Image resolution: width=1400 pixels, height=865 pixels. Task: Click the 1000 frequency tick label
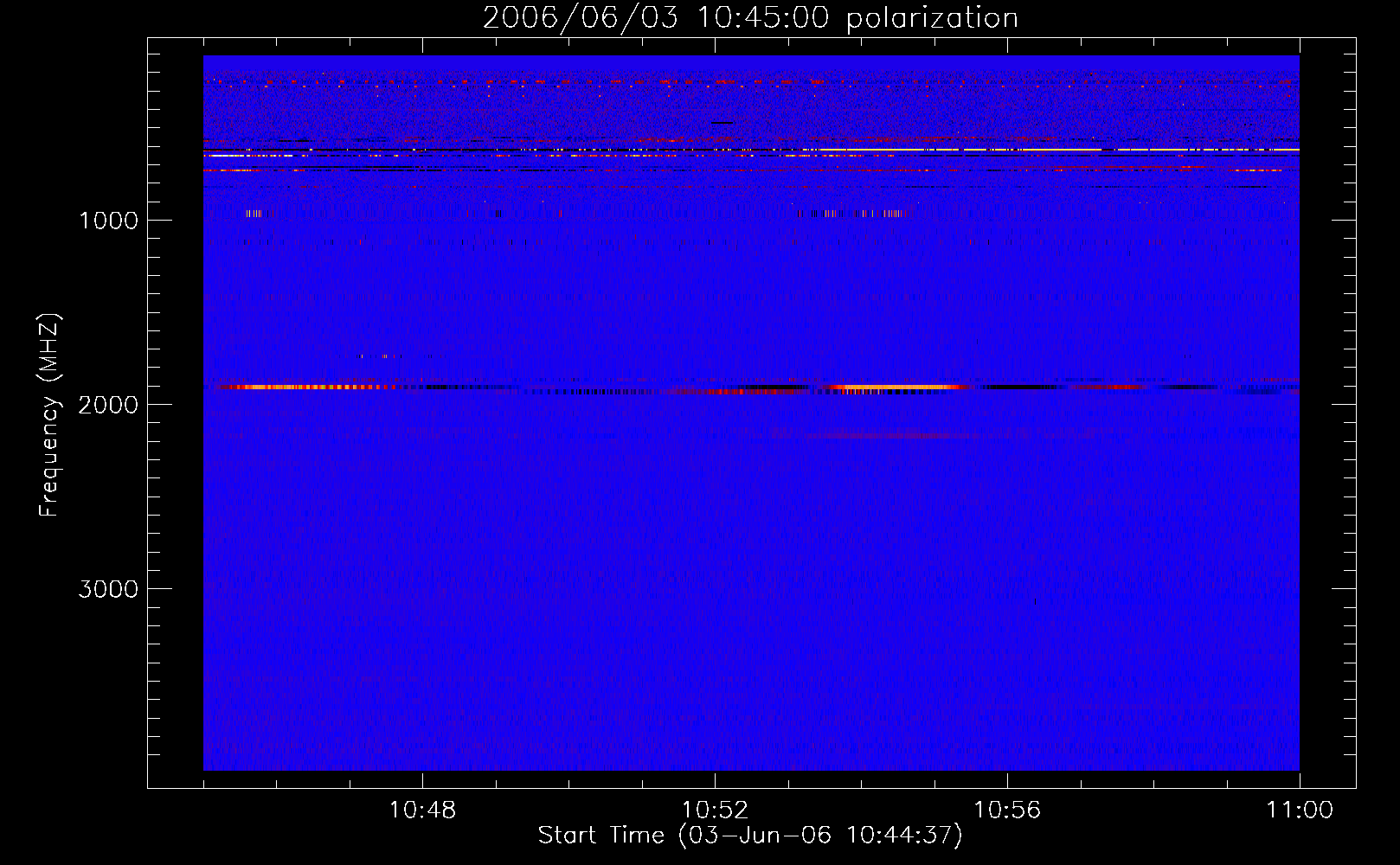[108, 221]
